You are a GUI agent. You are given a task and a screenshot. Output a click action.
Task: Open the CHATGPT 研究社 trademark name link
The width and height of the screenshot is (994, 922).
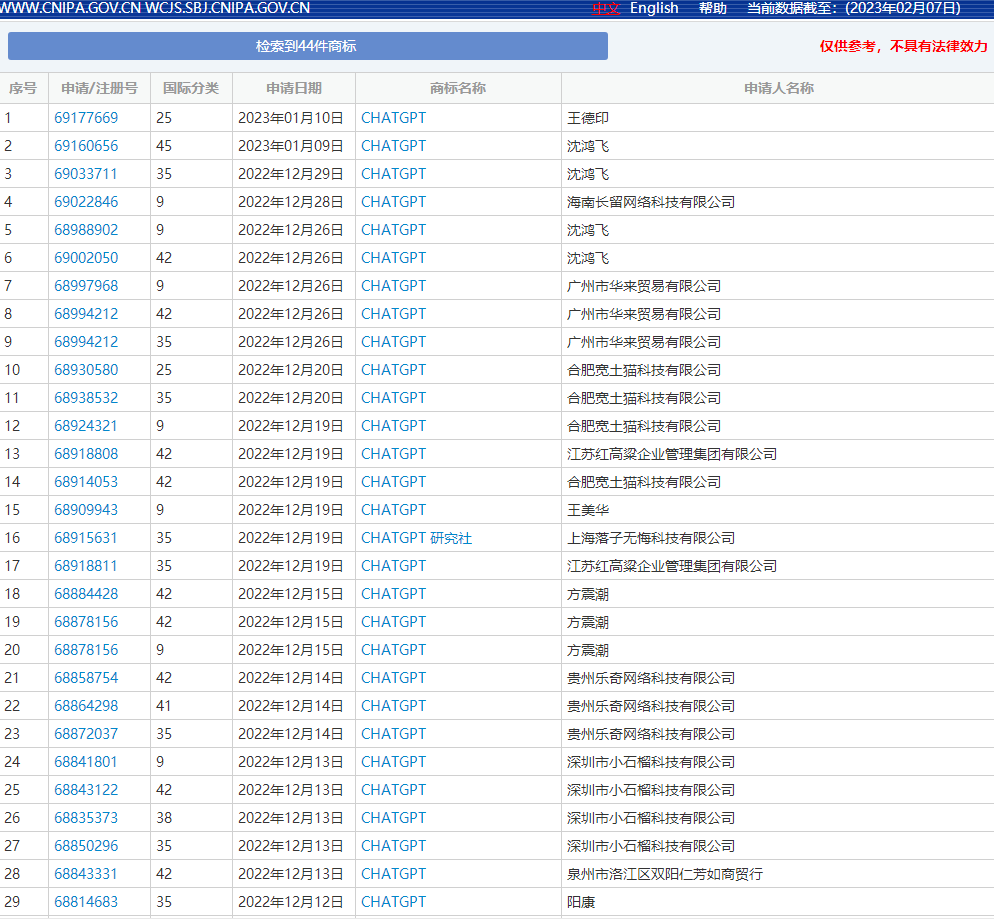(x=416, y=538)
